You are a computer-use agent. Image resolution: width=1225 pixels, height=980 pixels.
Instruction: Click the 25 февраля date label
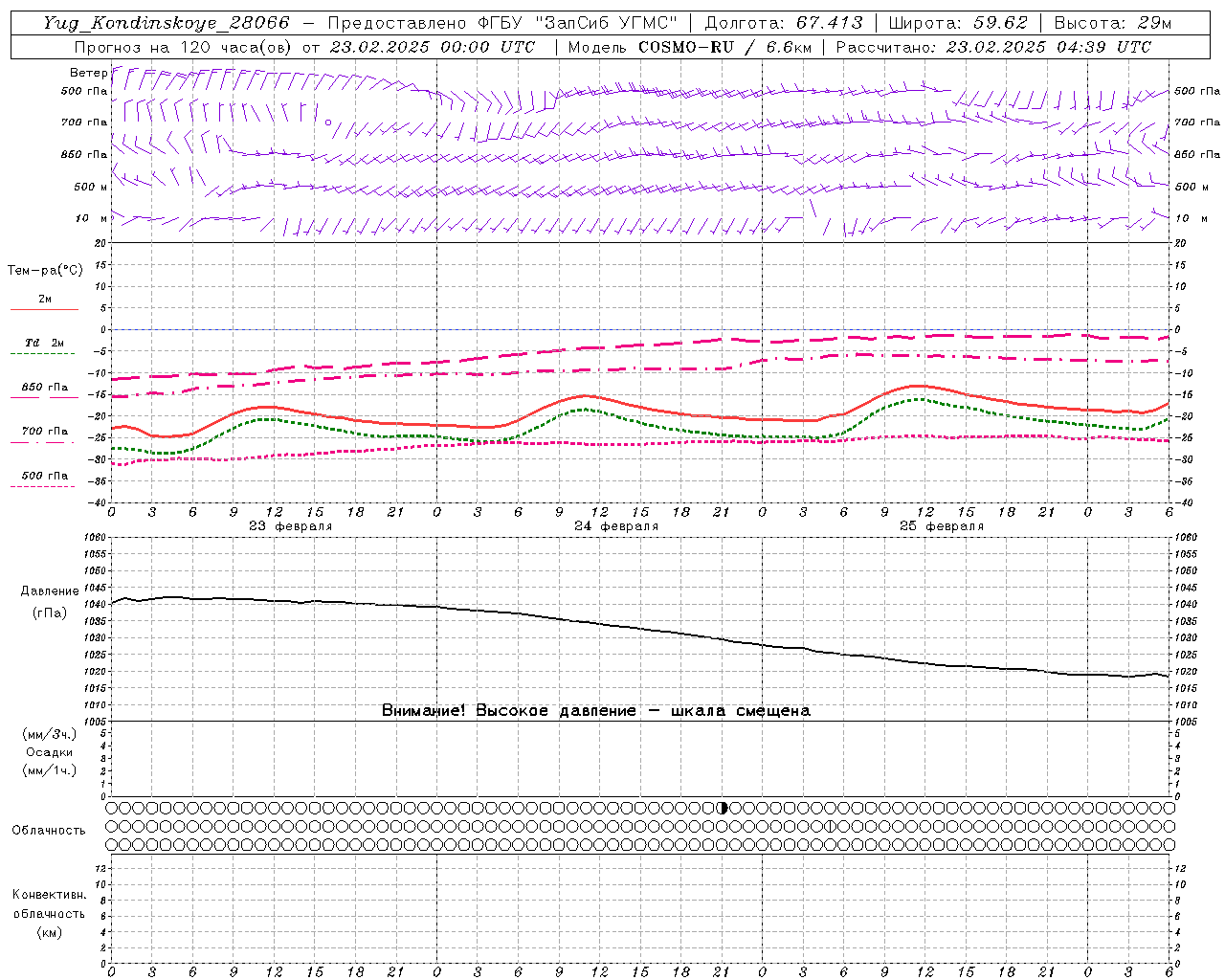pos(942,526)
